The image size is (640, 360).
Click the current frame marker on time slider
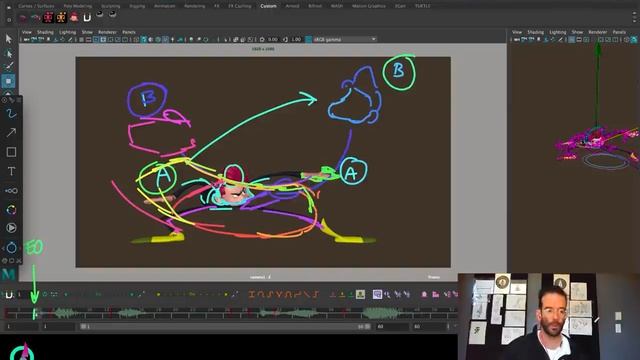35,313
